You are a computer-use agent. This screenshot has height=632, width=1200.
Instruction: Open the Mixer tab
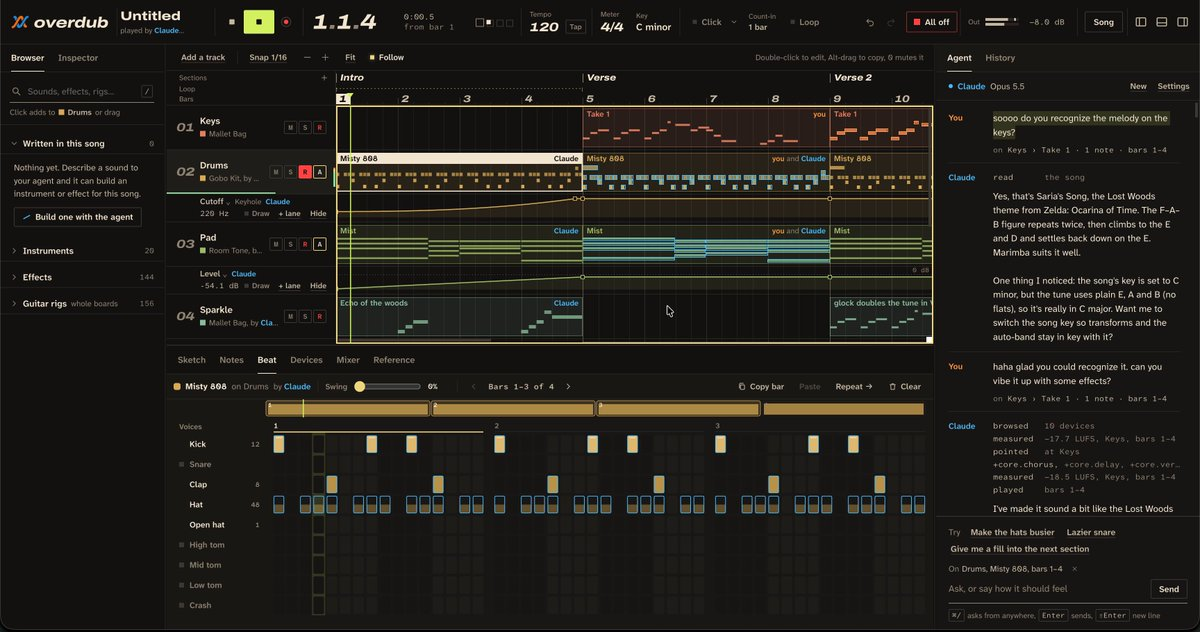[348, 360]
